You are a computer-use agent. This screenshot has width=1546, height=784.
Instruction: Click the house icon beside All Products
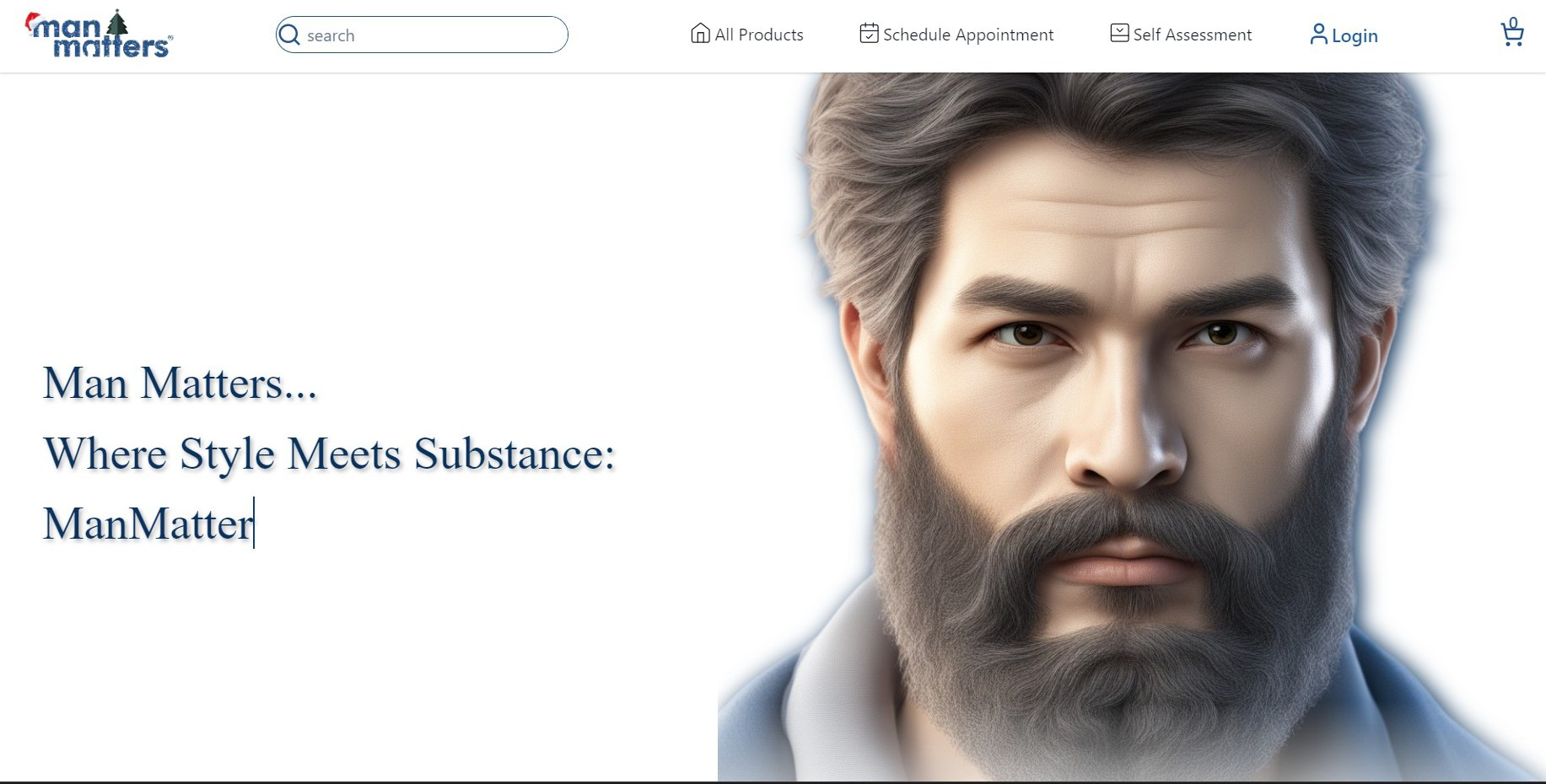point(700,34)
